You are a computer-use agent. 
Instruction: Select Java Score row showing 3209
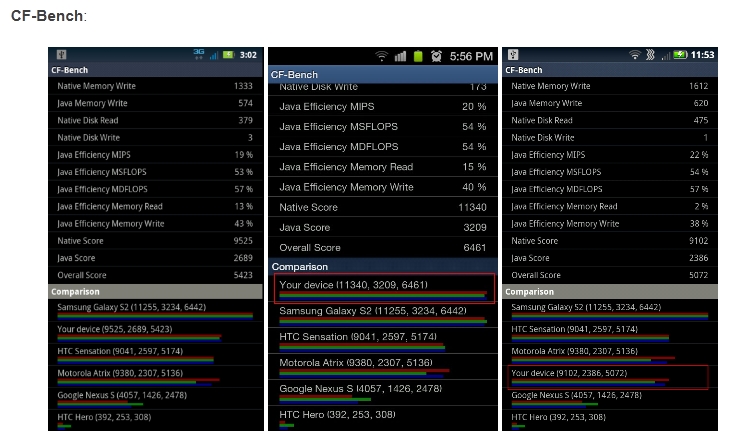click(x=383, y=228)
